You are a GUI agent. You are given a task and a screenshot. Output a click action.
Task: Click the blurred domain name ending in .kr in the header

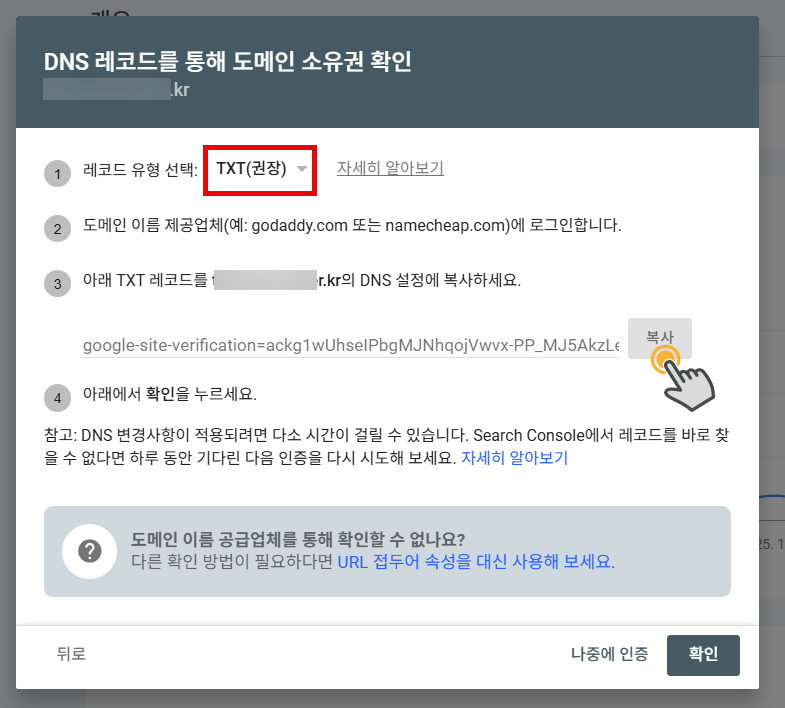pos(116,90)
